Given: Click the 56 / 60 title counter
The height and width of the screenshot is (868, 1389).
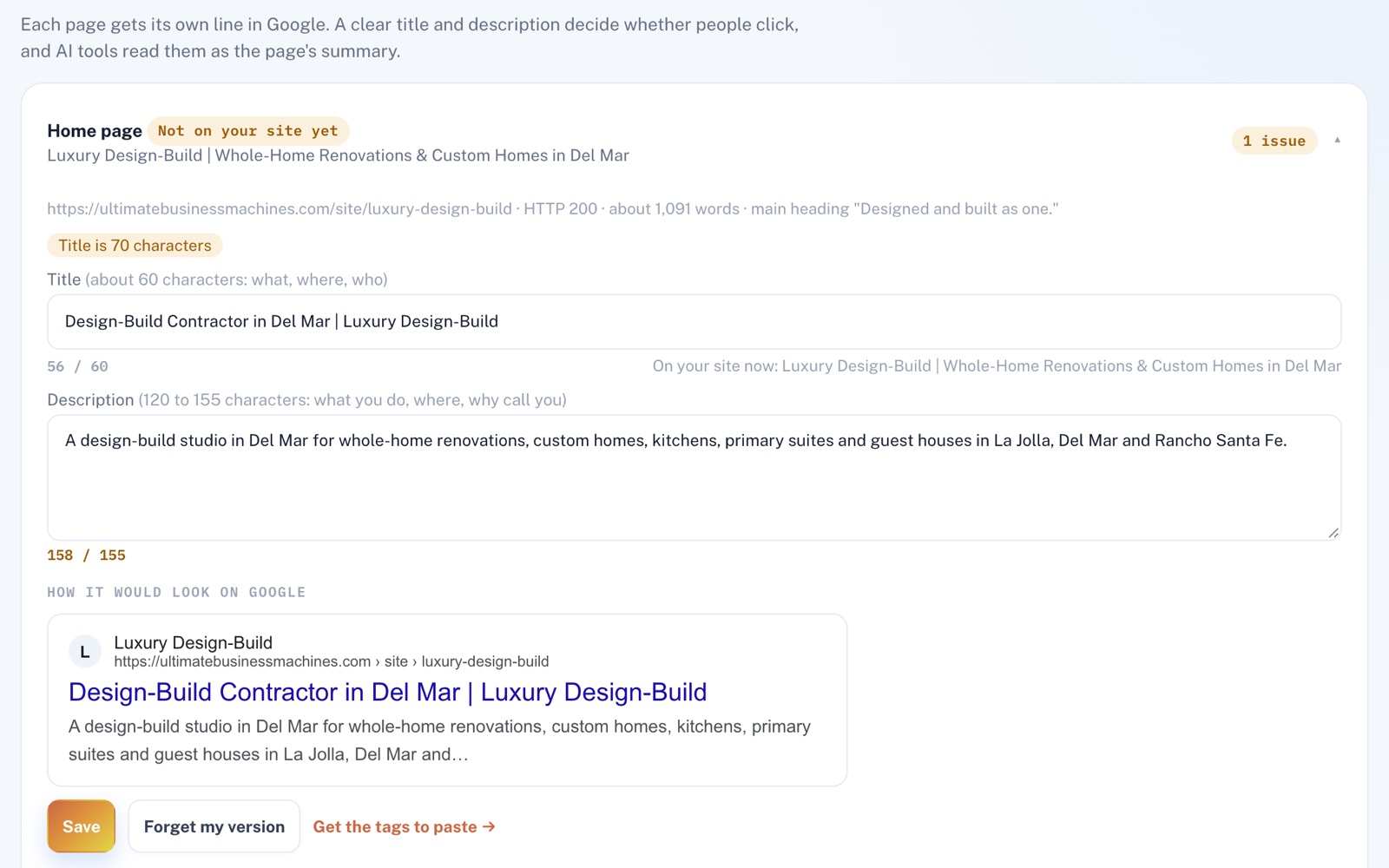Looking at the screenshot, I should click(77, 366).
